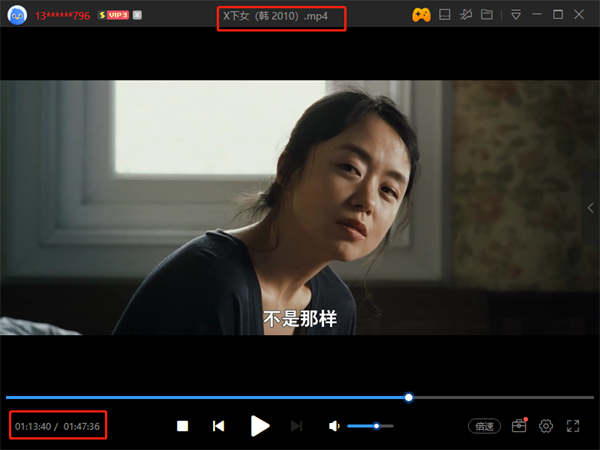Click the orange game controller icon

click(422, 15)
